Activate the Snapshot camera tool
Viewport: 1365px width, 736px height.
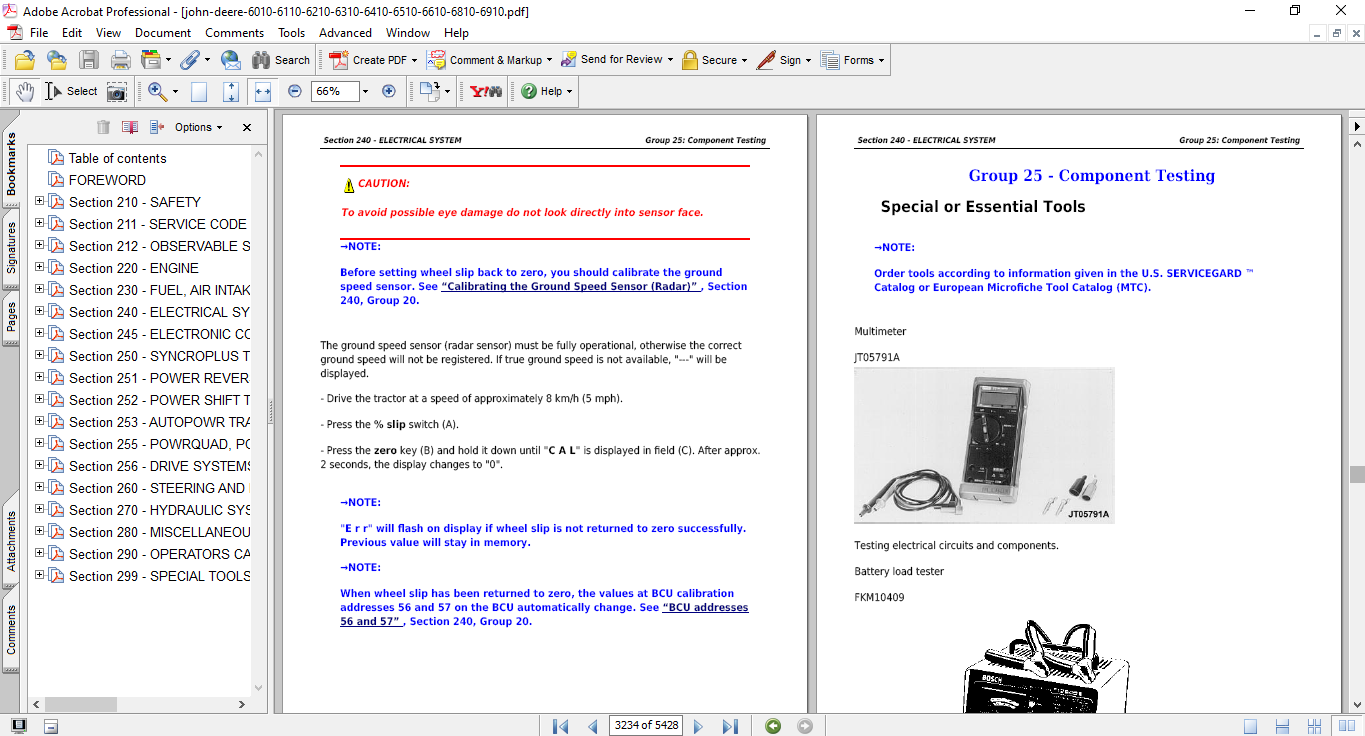(117, 91)
